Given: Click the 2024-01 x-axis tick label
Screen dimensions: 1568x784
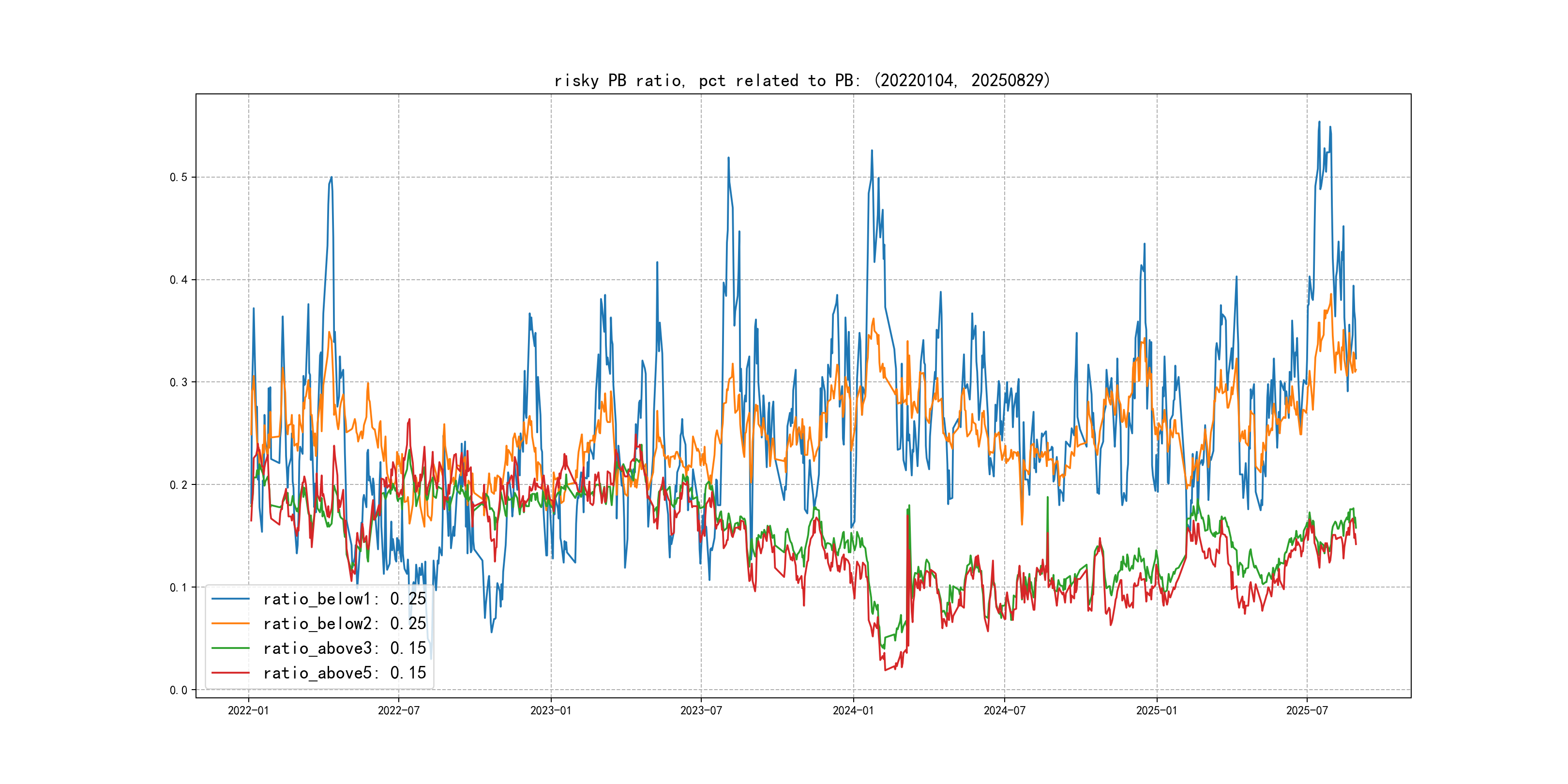Looking at the screenshot, I should [853, 710].
